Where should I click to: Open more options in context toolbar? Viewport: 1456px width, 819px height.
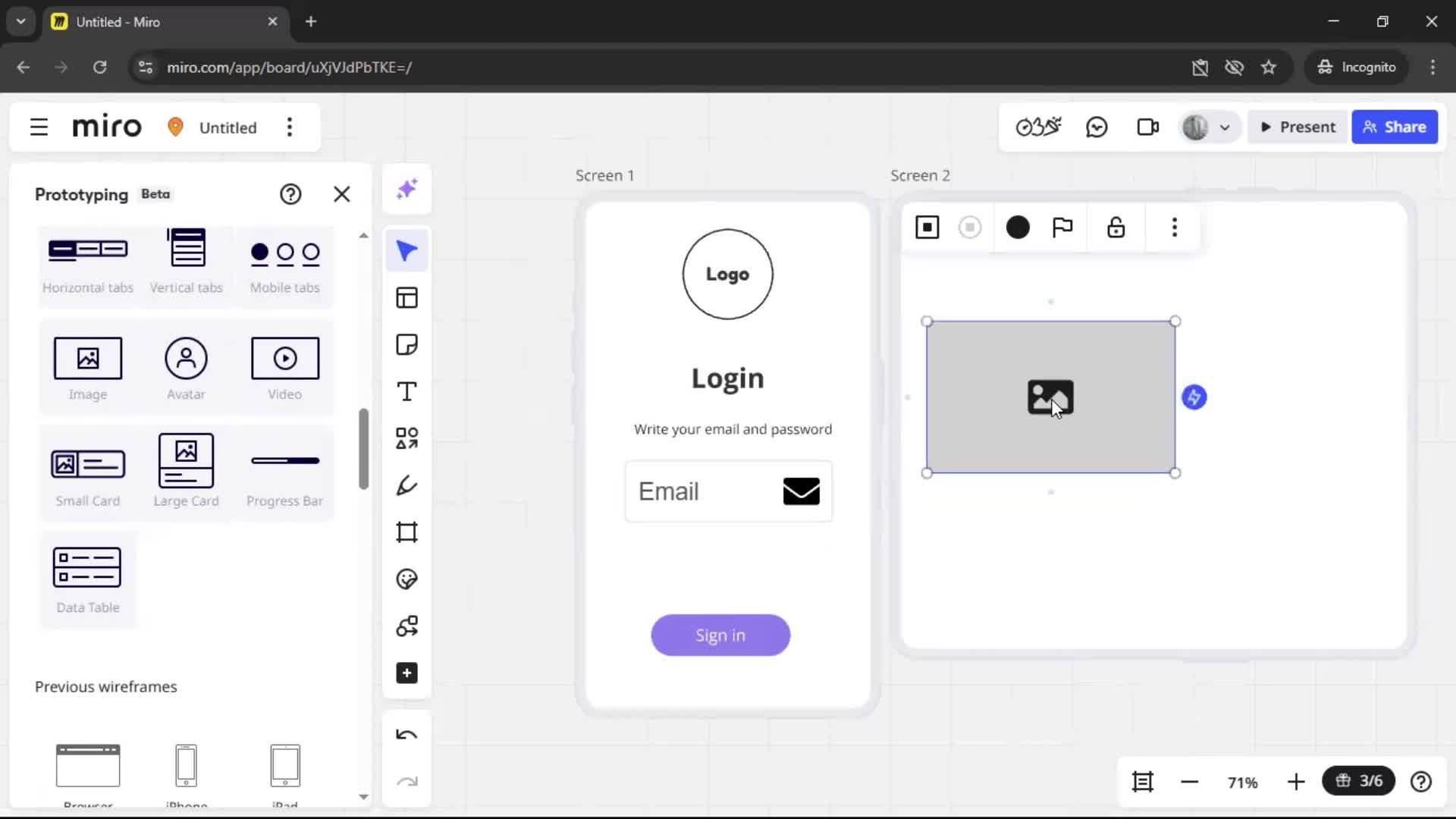click(1175, 227)
